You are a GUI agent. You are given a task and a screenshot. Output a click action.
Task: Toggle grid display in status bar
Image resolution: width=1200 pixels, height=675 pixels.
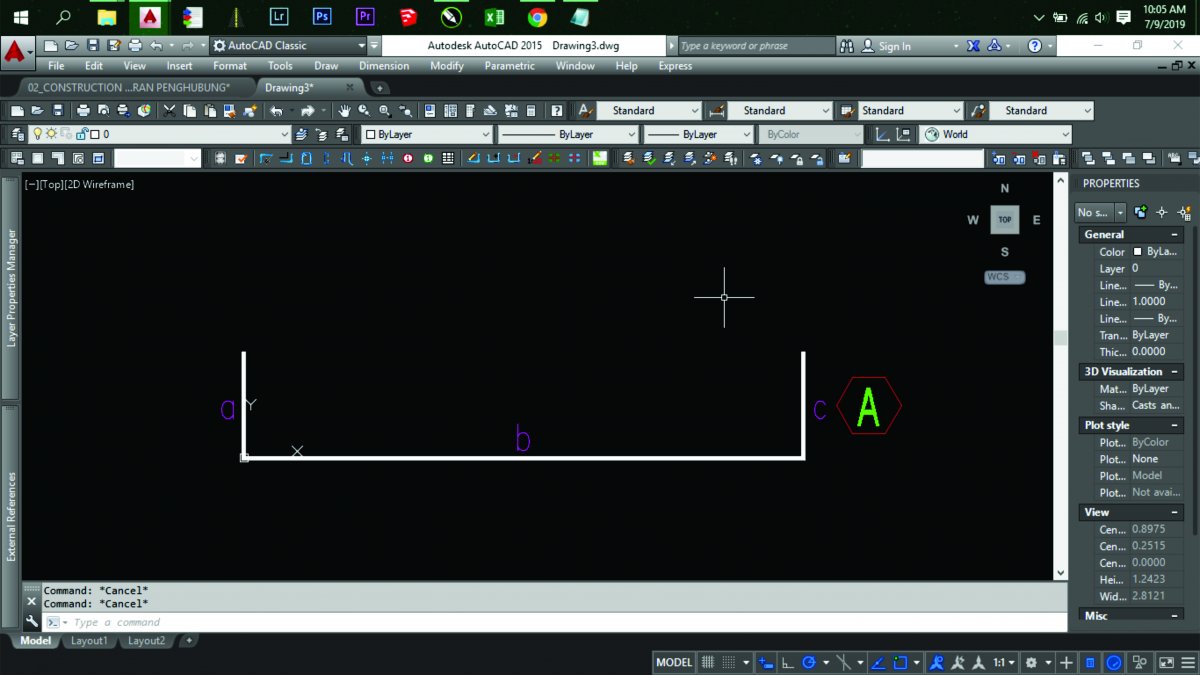click(708, 662)
